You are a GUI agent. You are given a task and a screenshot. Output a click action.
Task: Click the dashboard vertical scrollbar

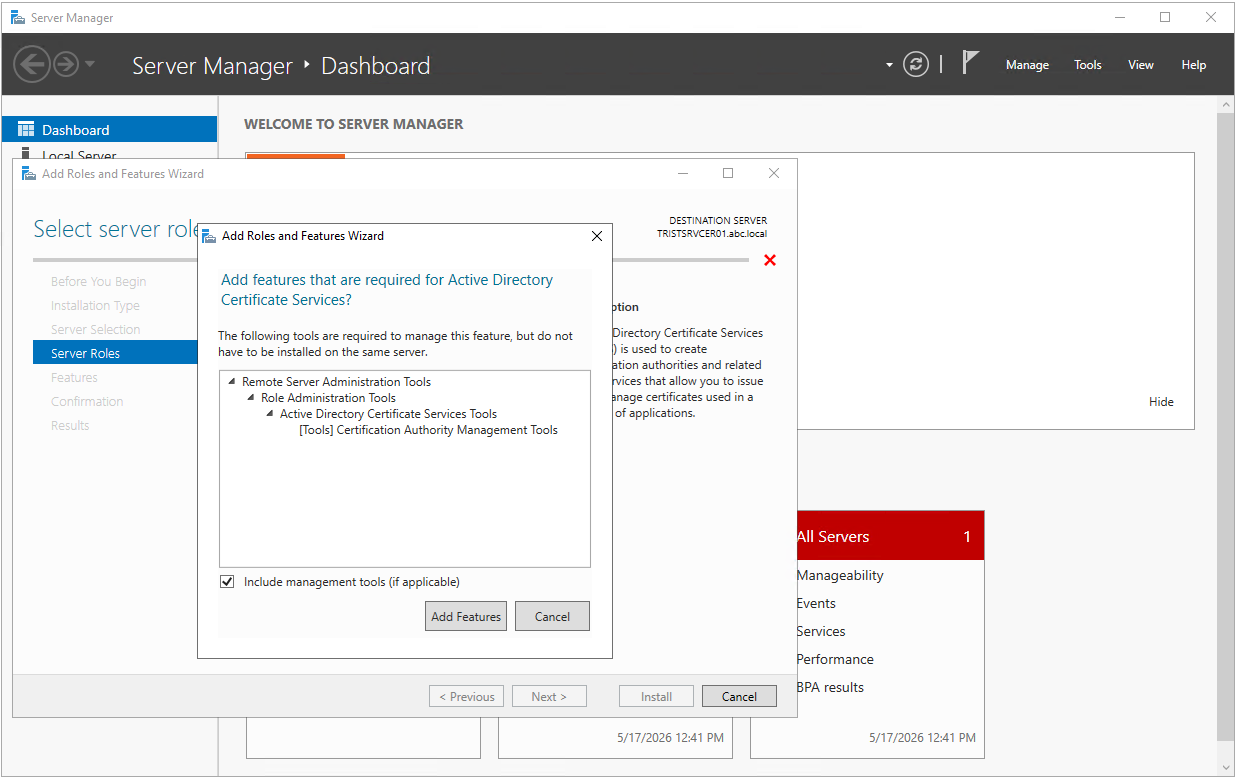(1226, 427)
